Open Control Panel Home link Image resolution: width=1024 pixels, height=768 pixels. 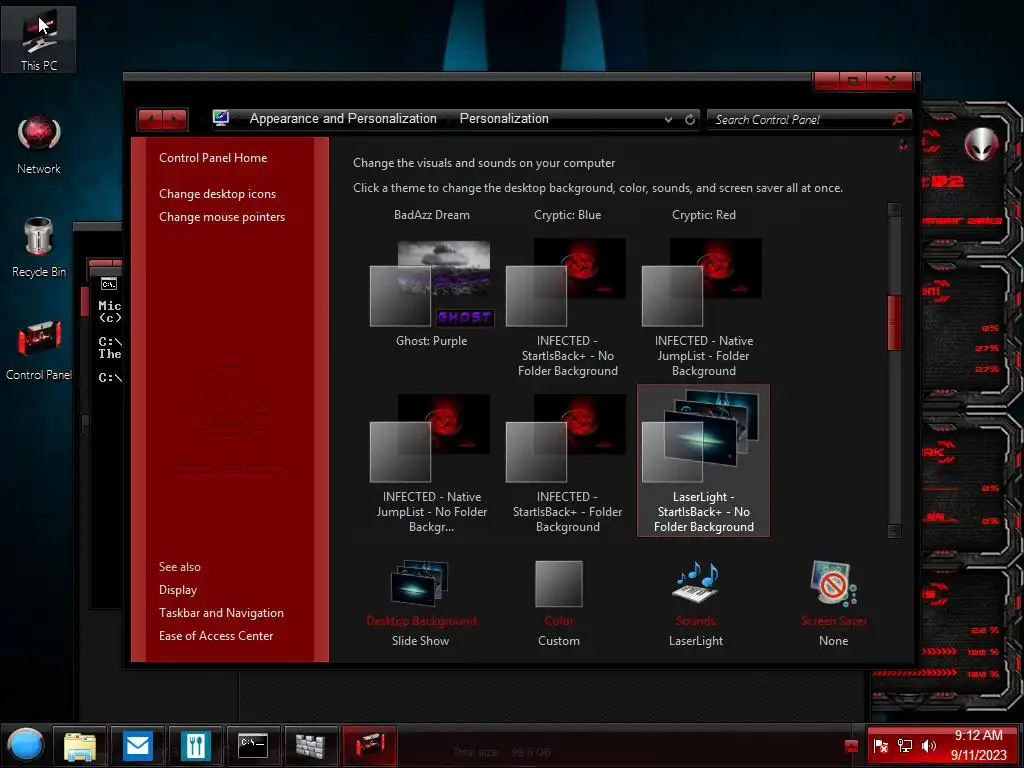213,157
